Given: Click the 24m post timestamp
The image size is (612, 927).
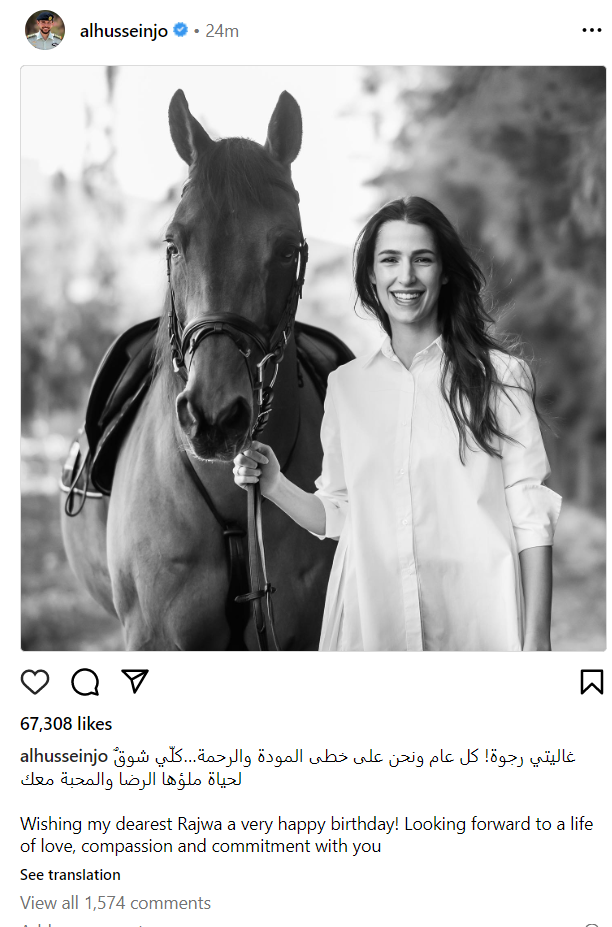Looking at the screenshot, I should 222,31.
